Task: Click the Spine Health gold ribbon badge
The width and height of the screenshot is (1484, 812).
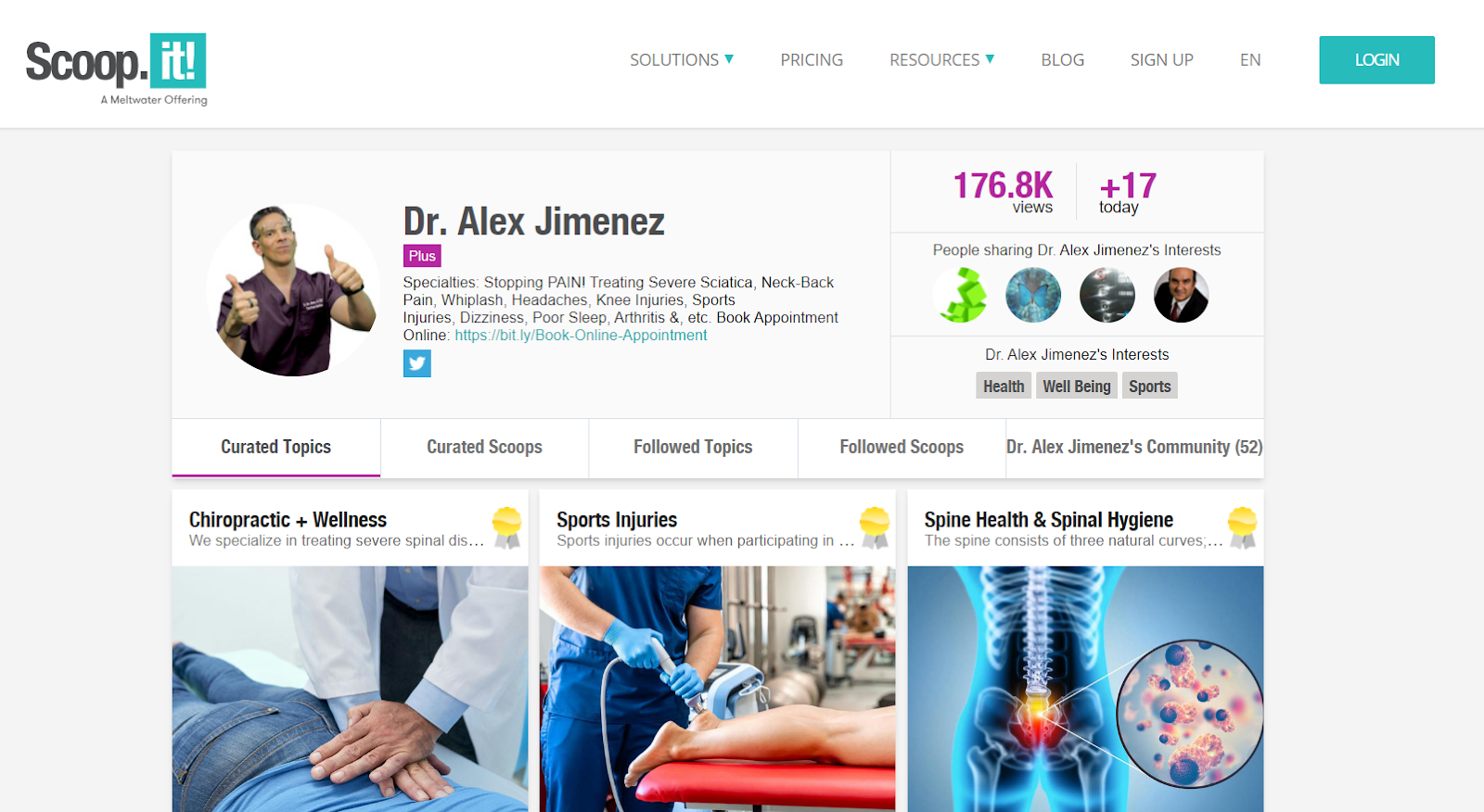Action: point(1242,527)
